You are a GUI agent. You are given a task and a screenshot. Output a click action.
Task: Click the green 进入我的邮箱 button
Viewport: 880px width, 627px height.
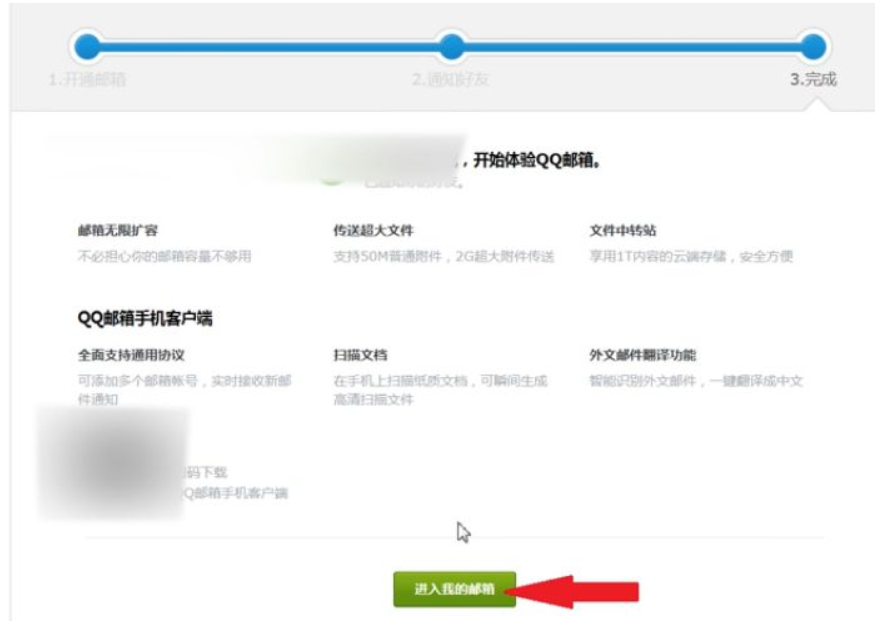pyautogui.click(x=454, y=589)
